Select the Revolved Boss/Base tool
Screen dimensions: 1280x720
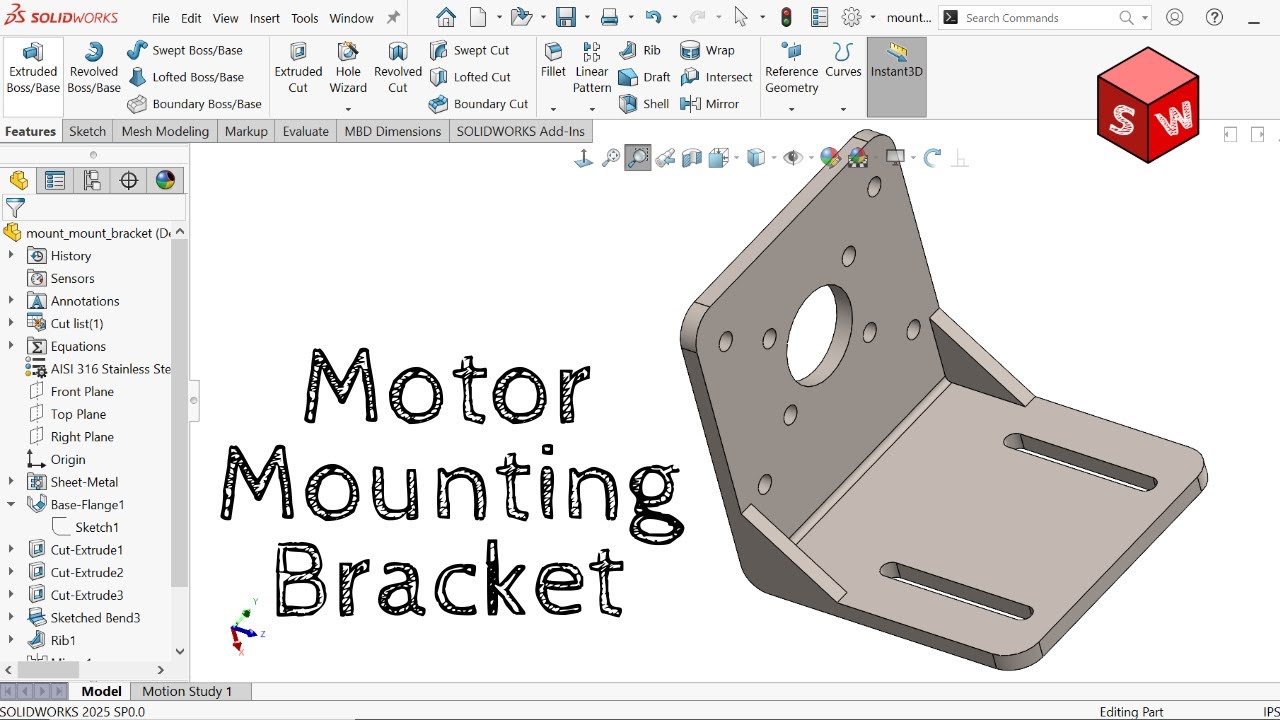tap(94, 68)
